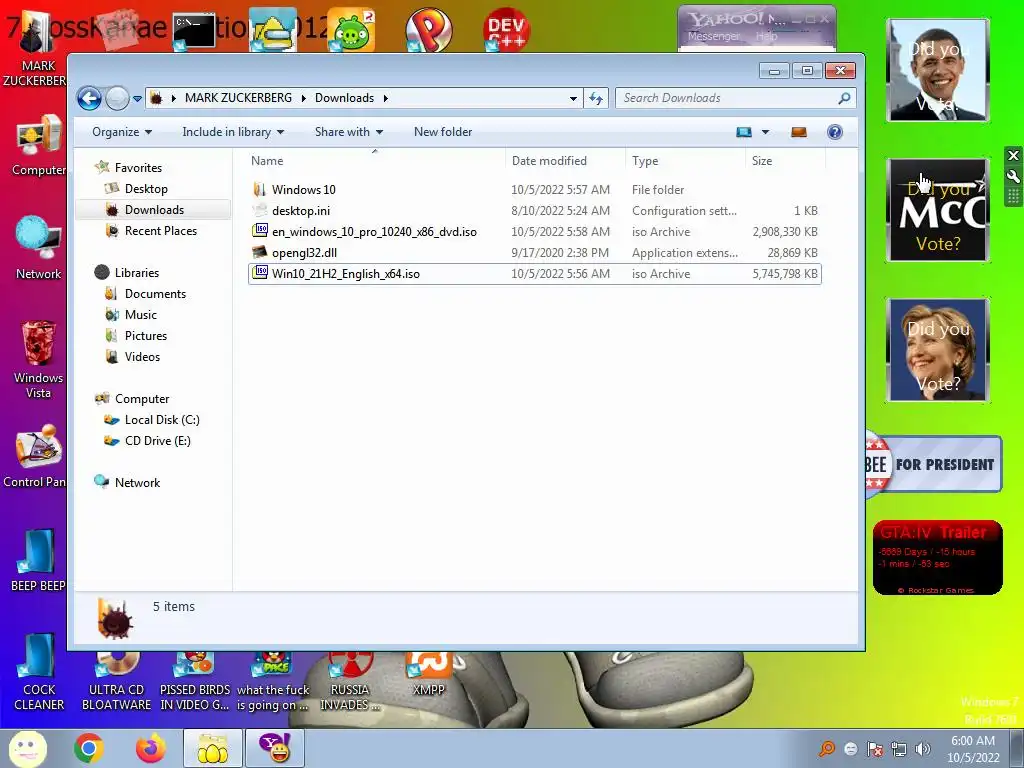Open the recent pages dropdown arrow
The image size is (1024, 768).
point(137,99)
